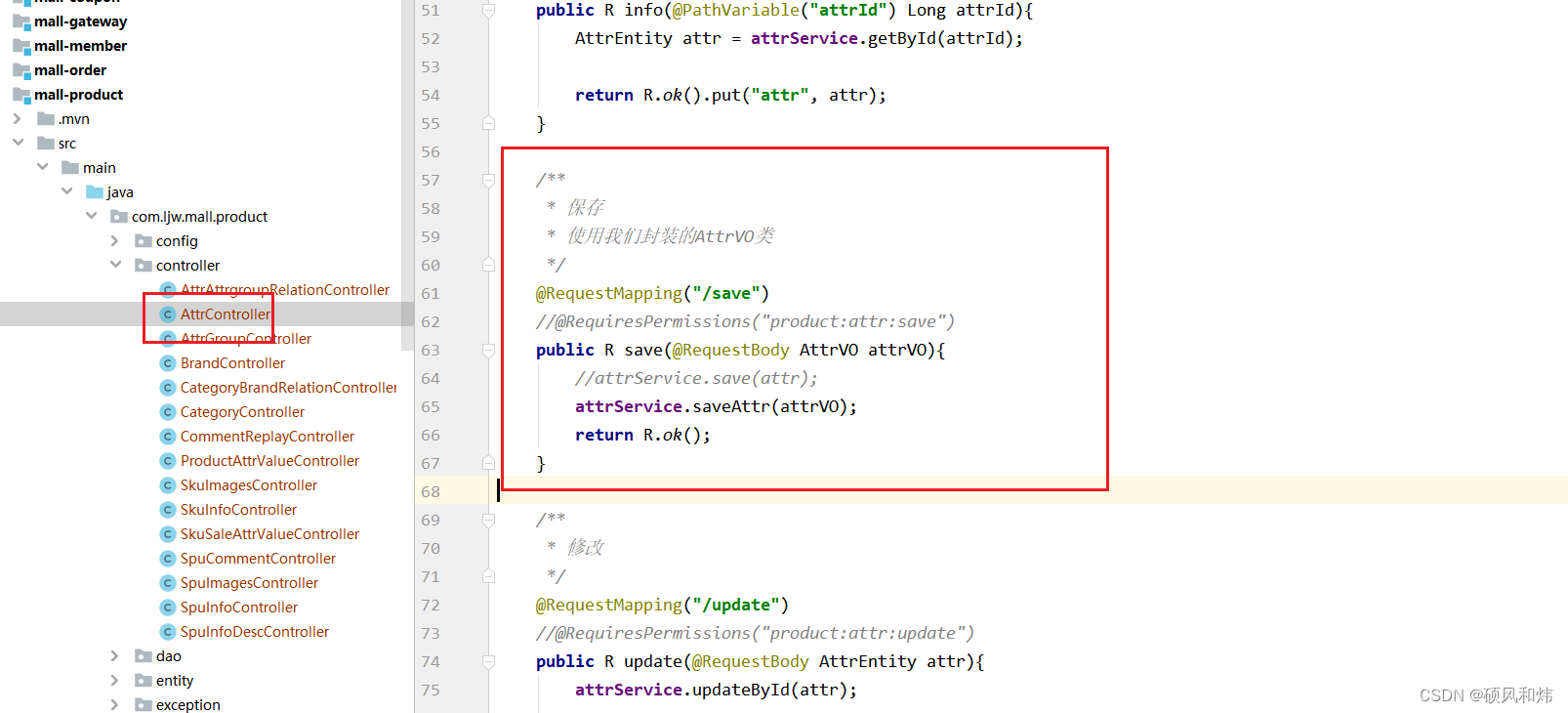This screenshot has width=1568, height=713.
Task: Click line number 72 in the gutter
Action: (x=431, y=605)
